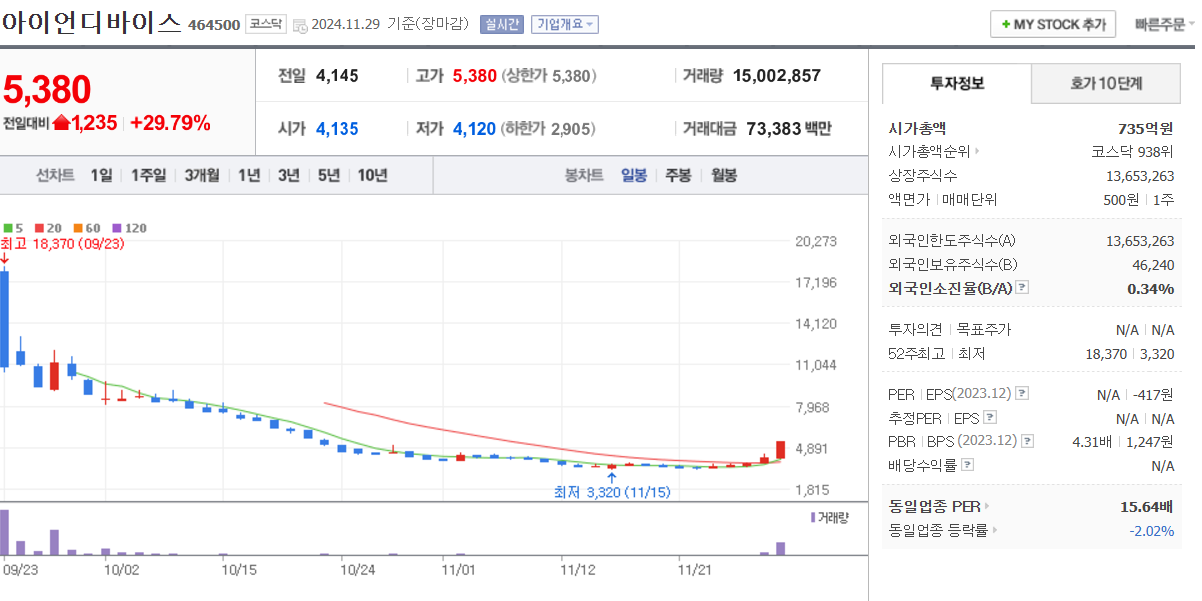Image resolution: width=1202 pixels, height=601 pixels.
Task: Click the 전일 price 4,145
Action: click(x=337, y=75)
